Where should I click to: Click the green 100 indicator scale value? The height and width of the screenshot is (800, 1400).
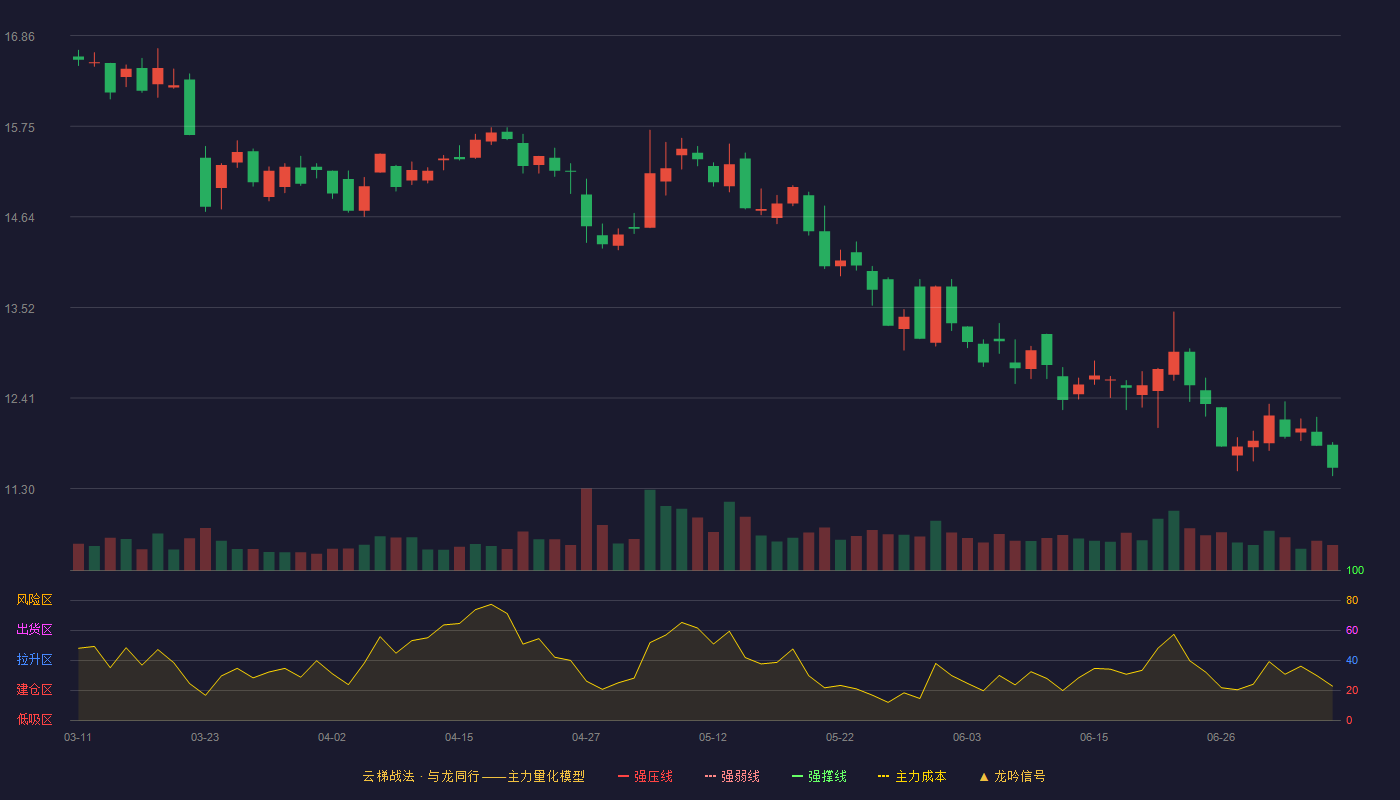coord(1355,571)
